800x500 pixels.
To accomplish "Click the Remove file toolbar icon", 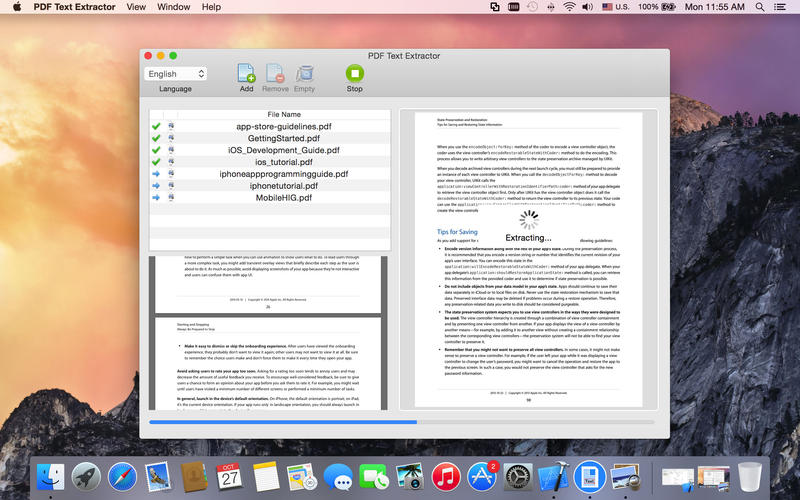I will point(275,73).
